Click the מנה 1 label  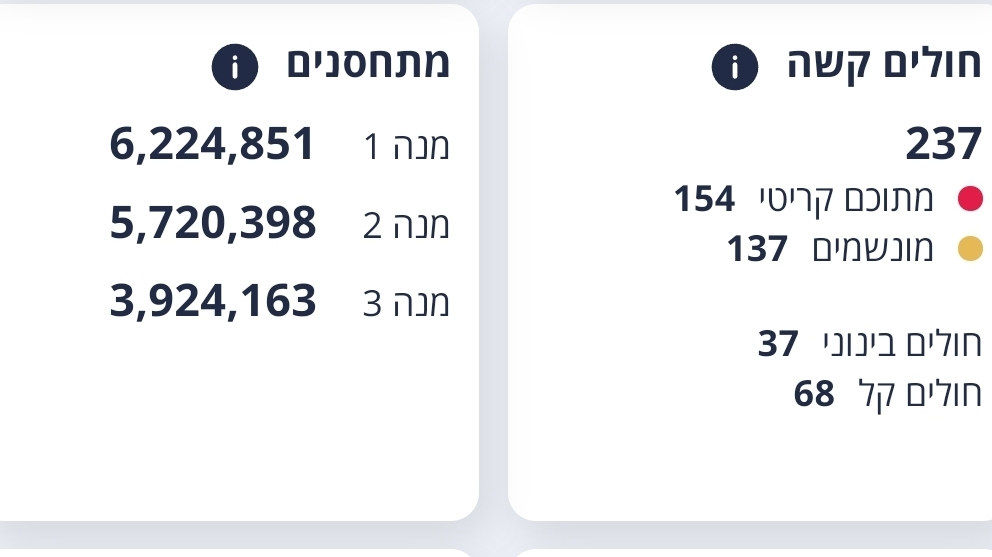click(406, 146)
